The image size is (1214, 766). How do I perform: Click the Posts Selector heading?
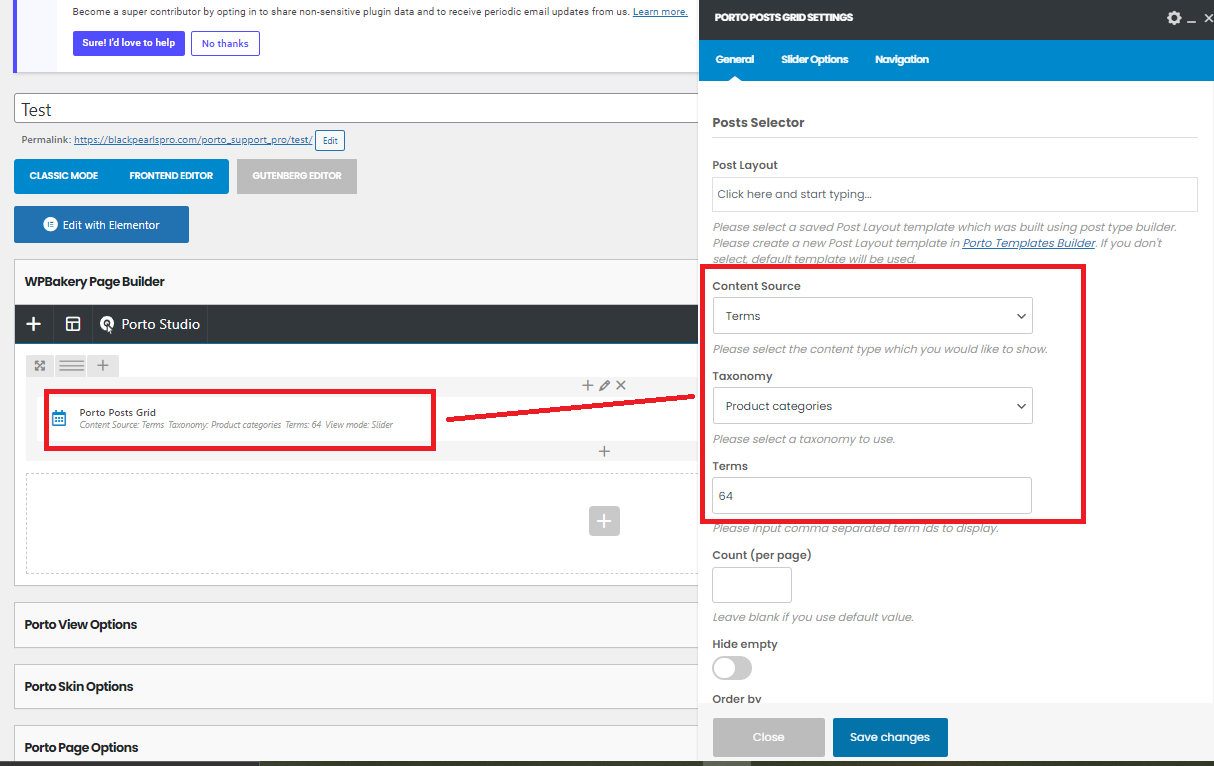(758, 122)
